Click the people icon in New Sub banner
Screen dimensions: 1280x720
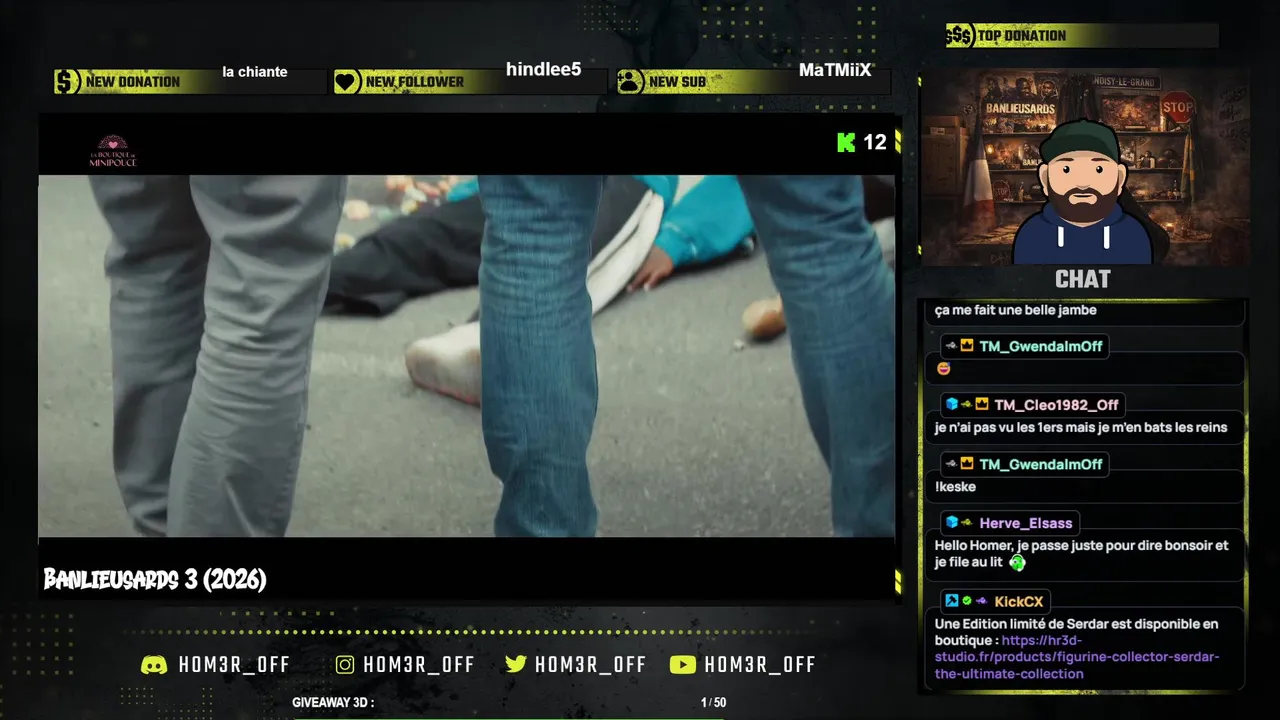(630, 82)
